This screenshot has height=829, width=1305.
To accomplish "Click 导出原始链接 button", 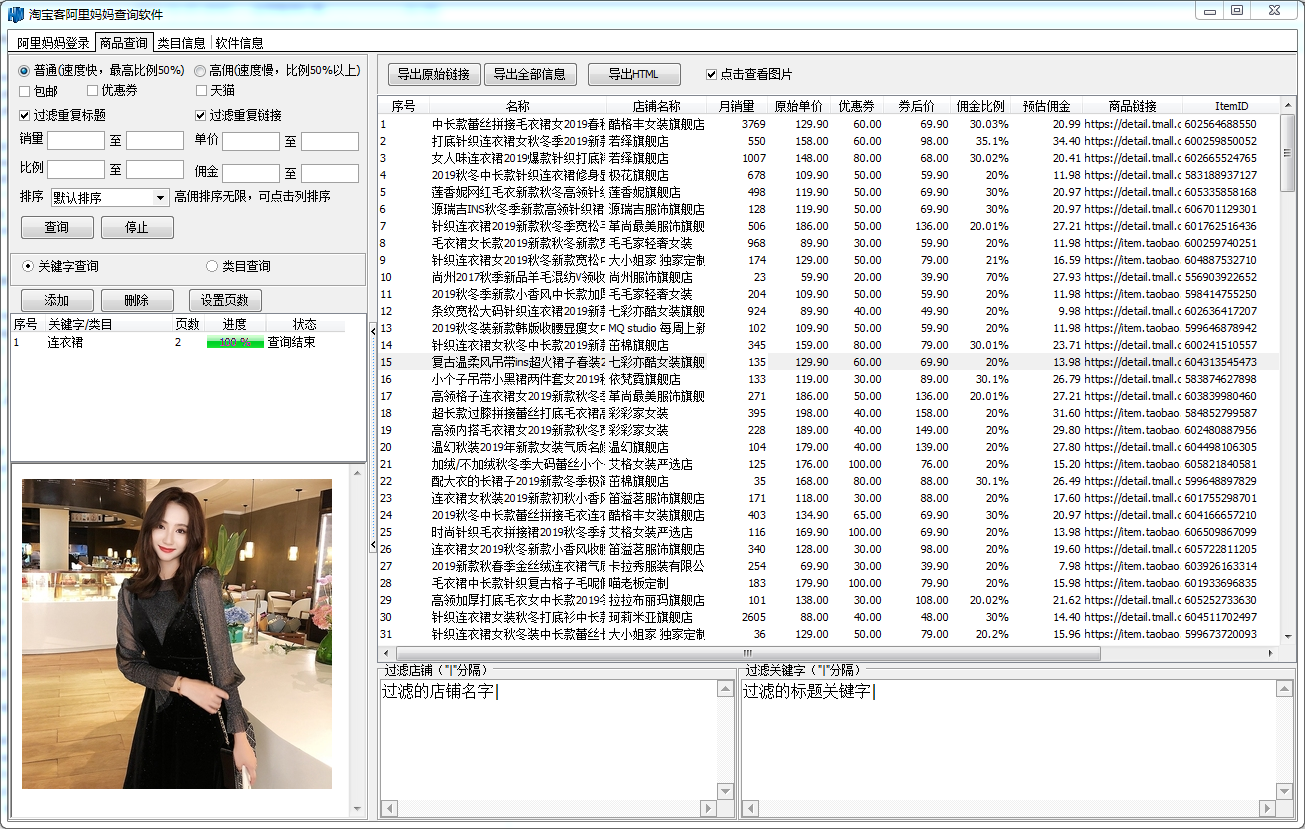I will click(x=433, y=74).
